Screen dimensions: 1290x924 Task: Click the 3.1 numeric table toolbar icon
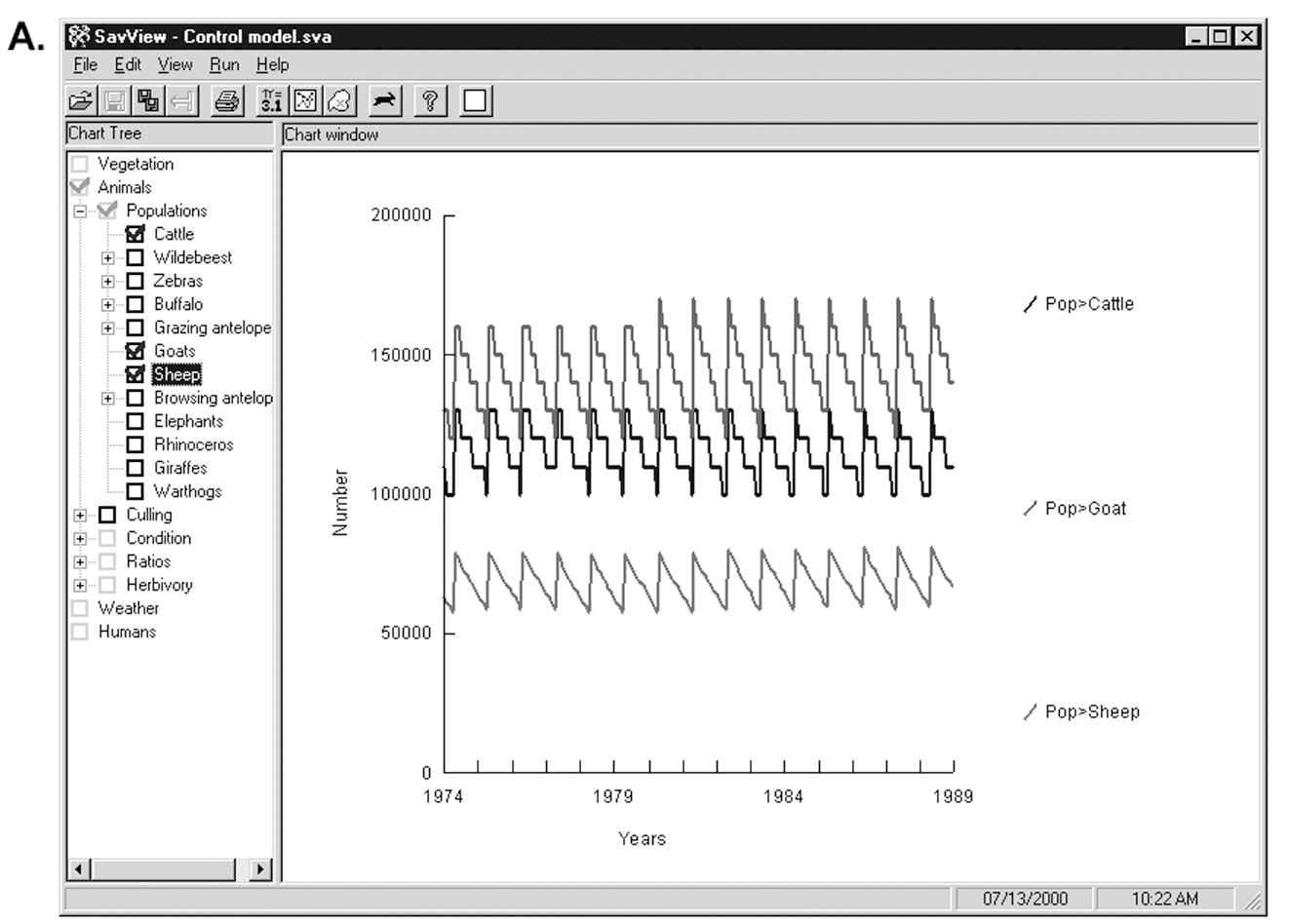click(x=272, y=100)
